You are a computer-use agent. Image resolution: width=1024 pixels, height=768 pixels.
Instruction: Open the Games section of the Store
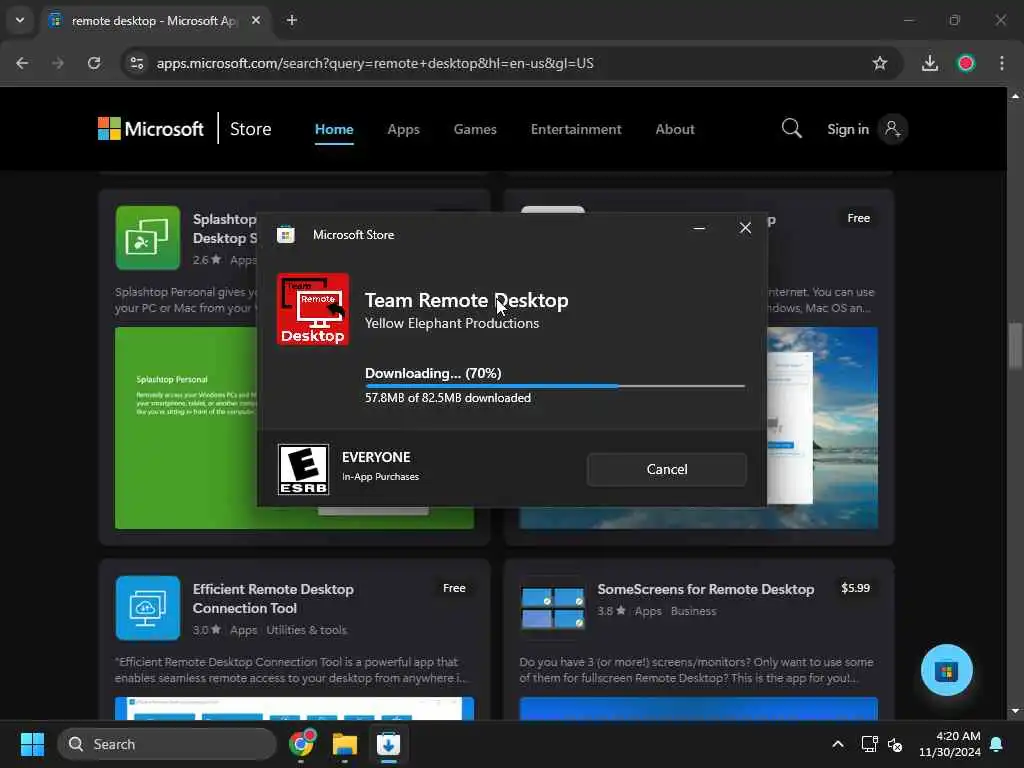475,129
